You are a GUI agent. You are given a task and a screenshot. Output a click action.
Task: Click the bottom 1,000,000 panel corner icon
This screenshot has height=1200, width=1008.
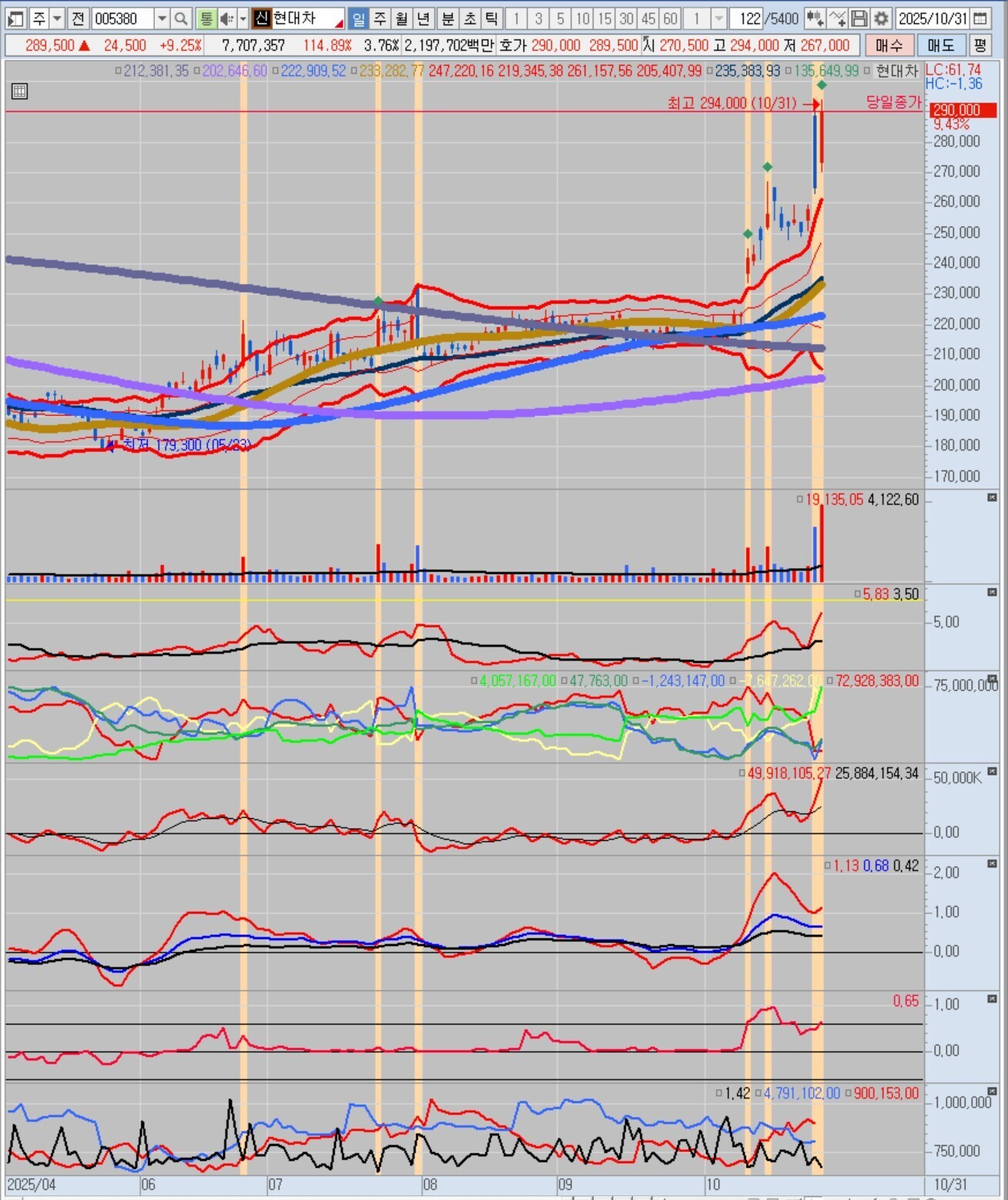coord(992,1091)
